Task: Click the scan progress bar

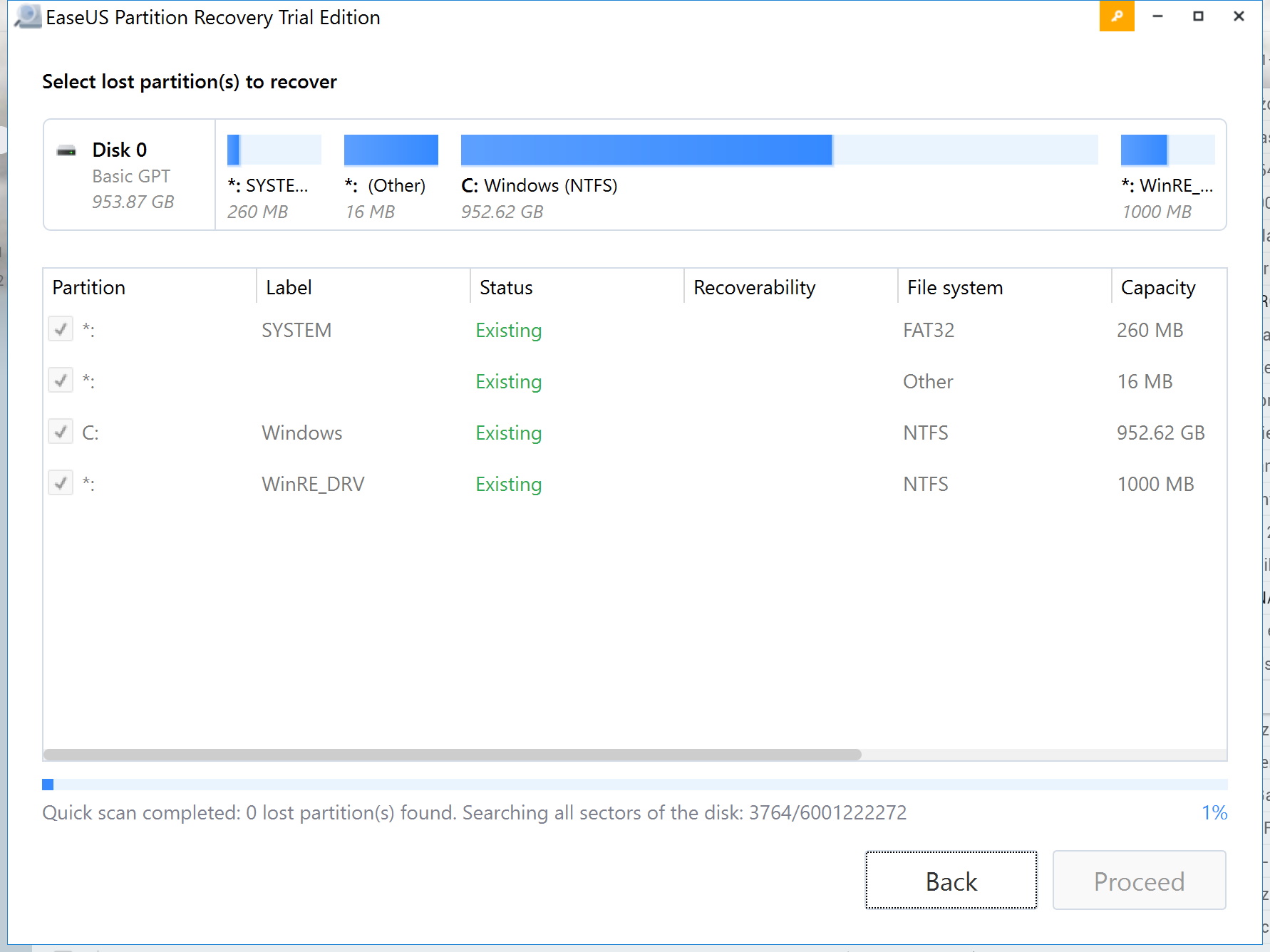Action: pos(635,785)
